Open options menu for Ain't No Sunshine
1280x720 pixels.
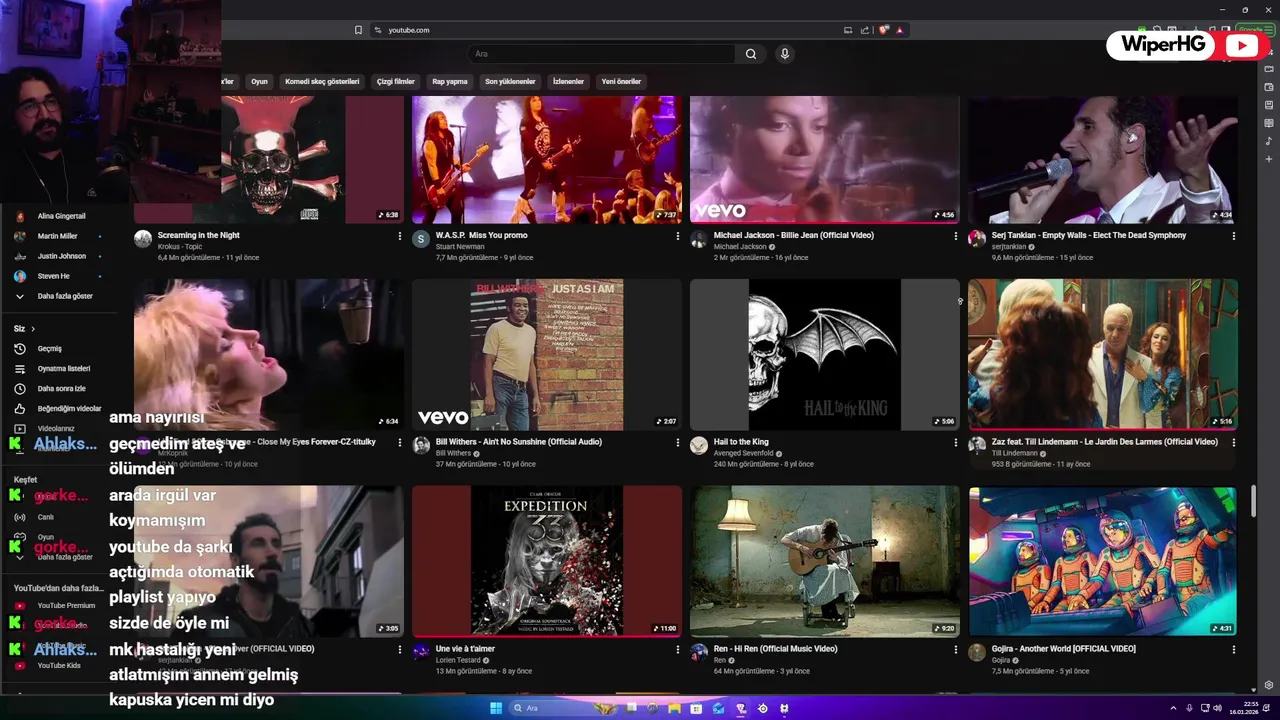677,443
